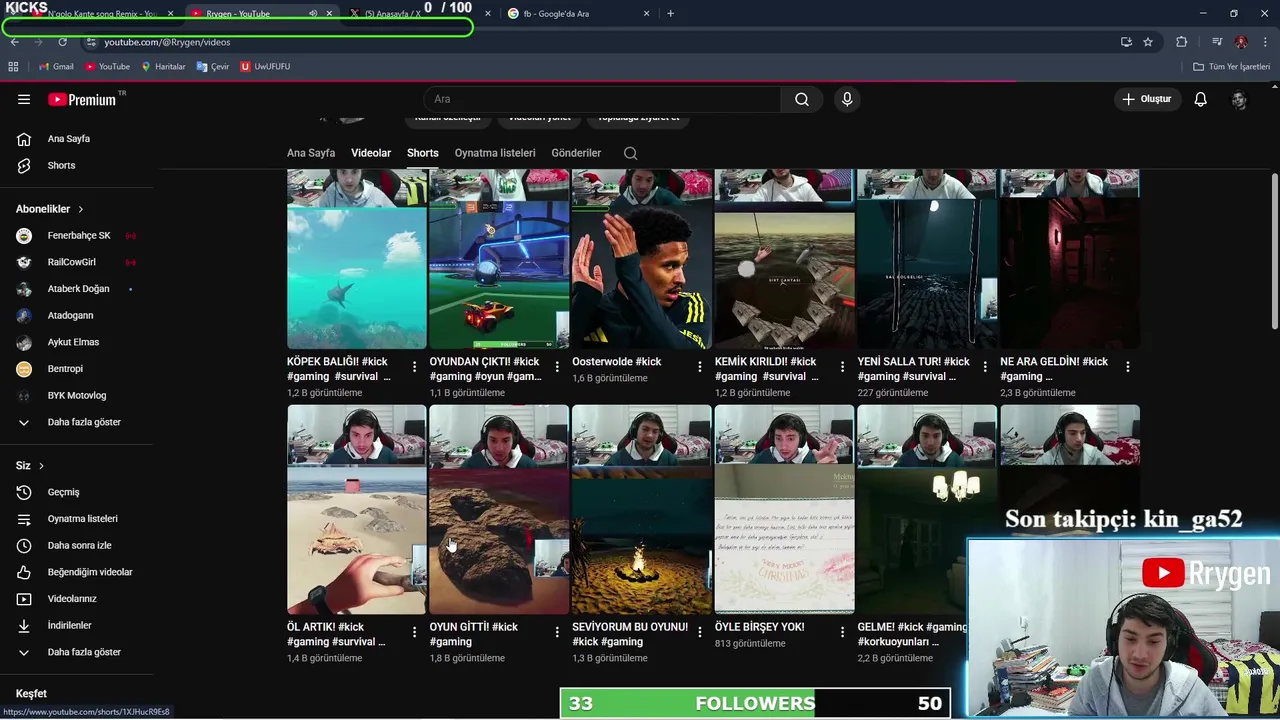1280x720 pixels.
Task: Open options menu for OYUN GİTTİ short
Action: tap(557, 632)
